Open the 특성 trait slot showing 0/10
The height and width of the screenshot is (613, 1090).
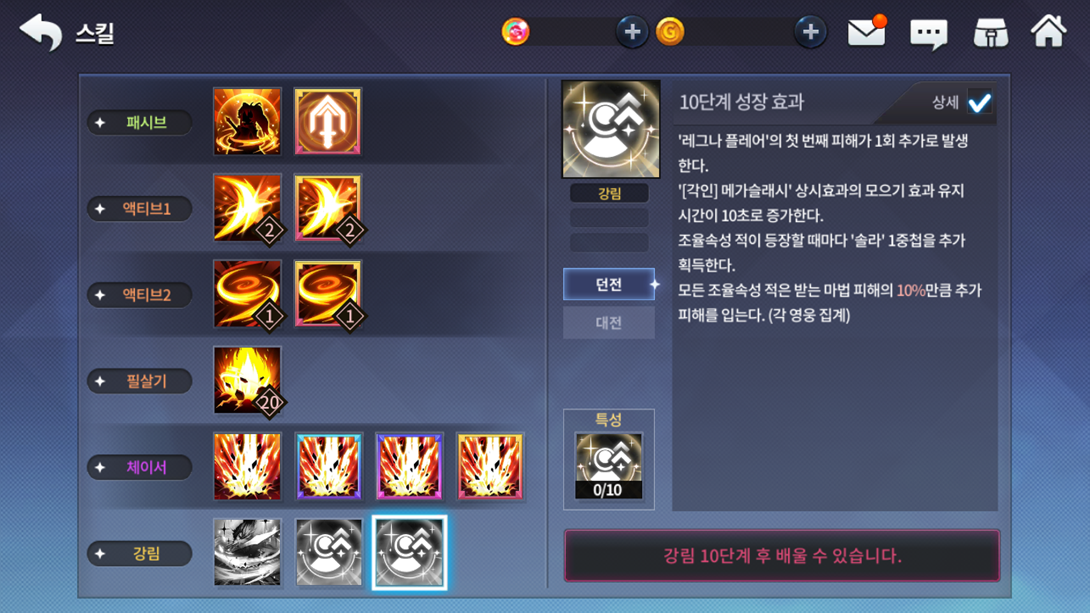608,466
